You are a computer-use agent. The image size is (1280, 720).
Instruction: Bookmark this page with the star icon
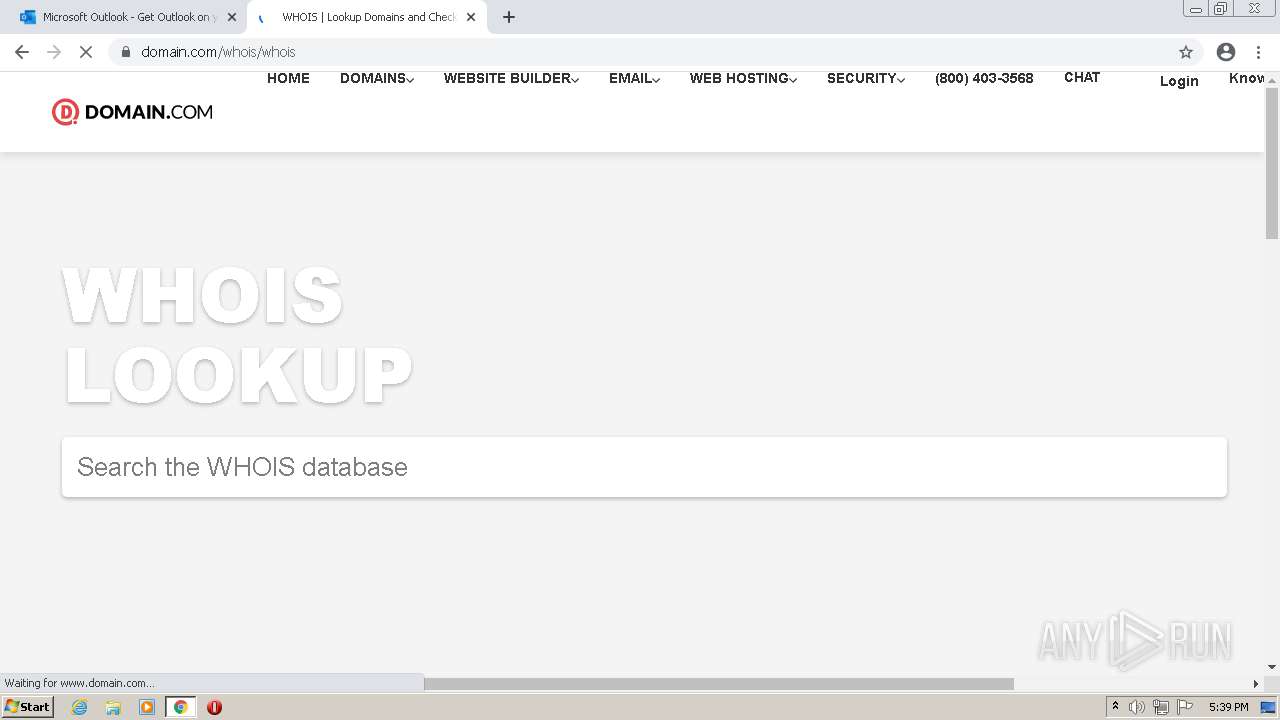pyautogui.click(x=1186, y=52)
